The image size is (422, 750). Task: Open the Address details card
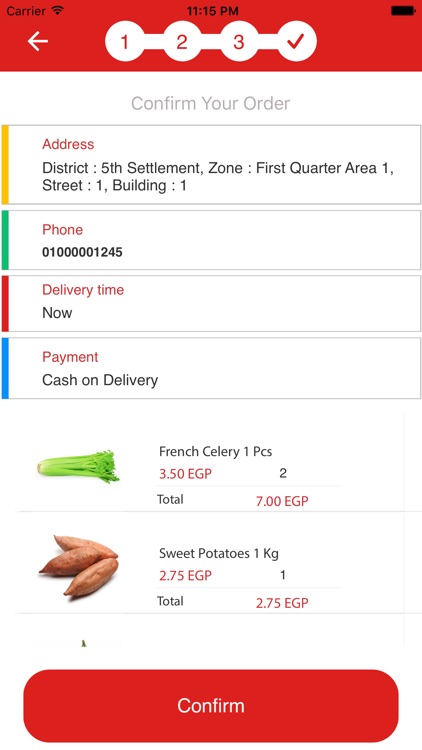click(x=211, y=165)
